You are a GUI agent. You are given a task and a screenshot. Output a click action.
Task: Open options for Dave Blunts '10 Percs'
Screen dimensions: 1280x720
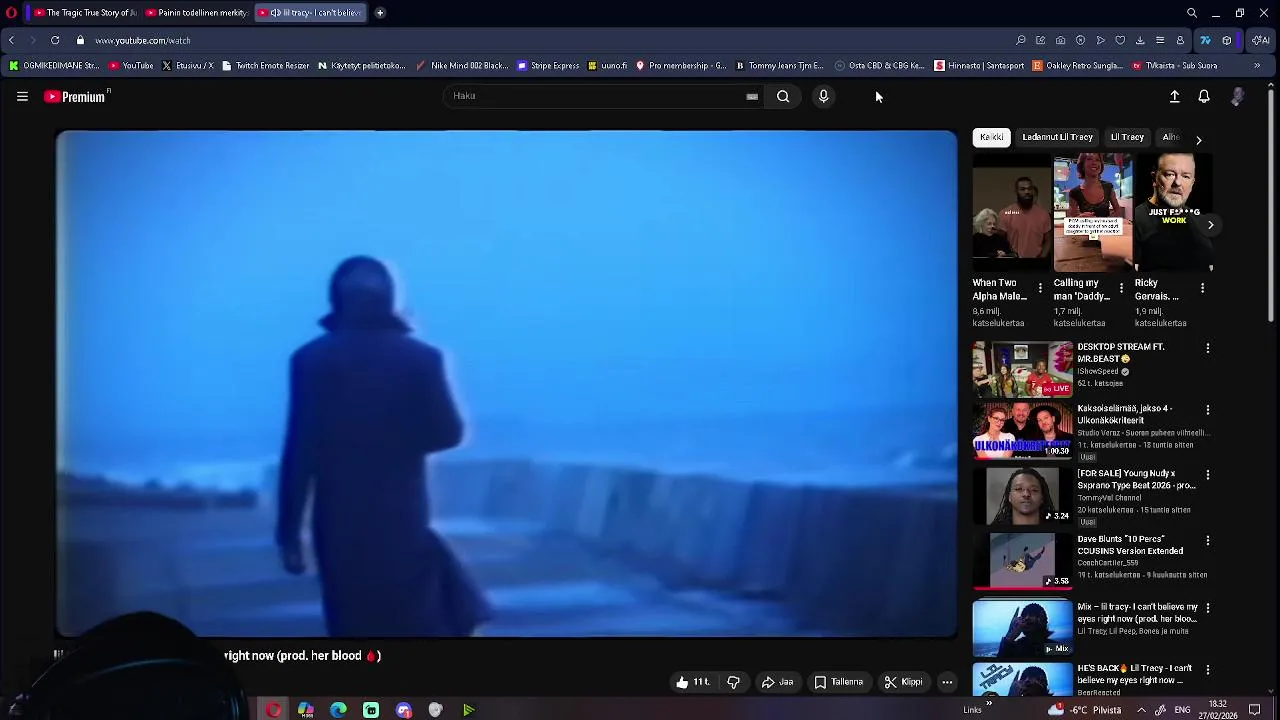pyautogui.click(x=1208, y=541)
